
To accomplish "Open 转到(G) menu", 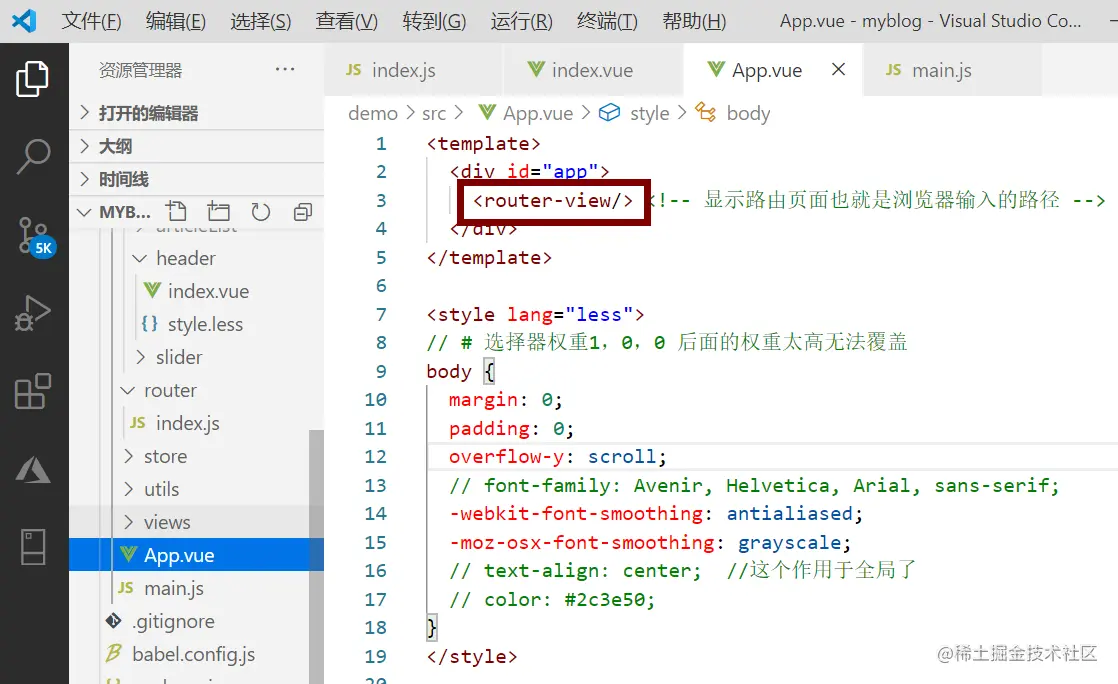I will click(434, 21).
